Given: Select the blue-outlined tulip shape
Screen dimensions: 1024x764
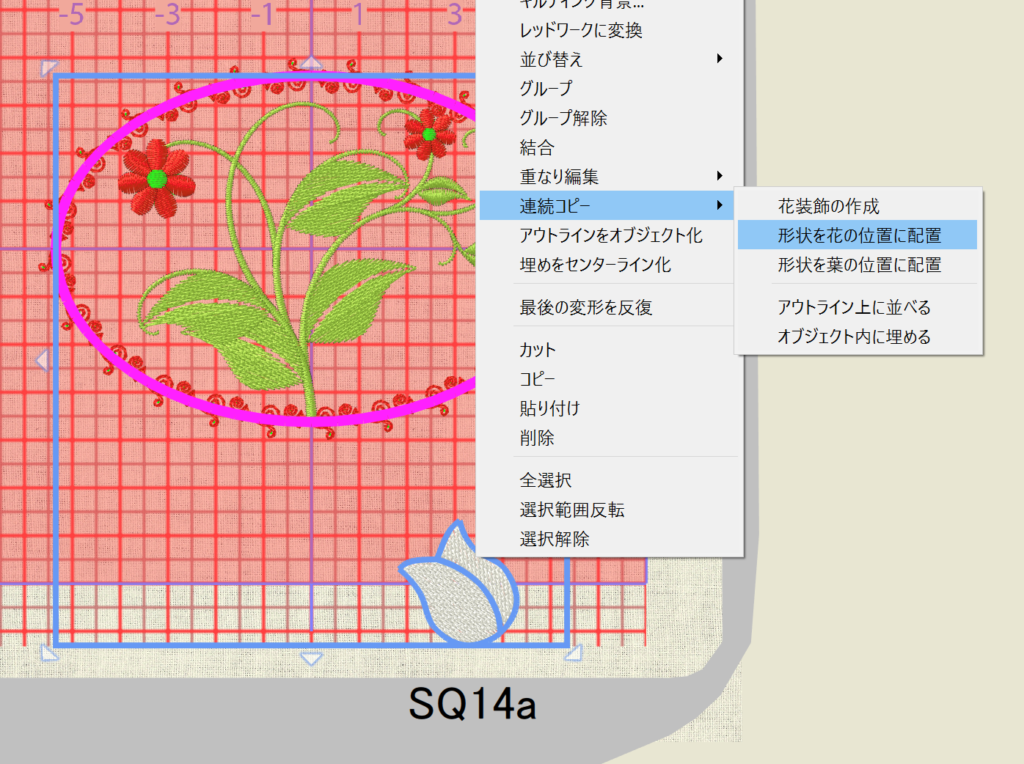Looking at the screenshot, I should pyautogui.click(x=456, y=589).
